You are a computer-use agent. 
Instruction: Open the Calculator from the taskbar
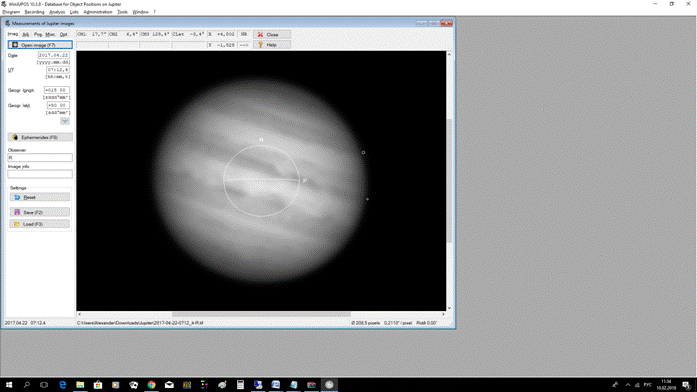[240, 385]
